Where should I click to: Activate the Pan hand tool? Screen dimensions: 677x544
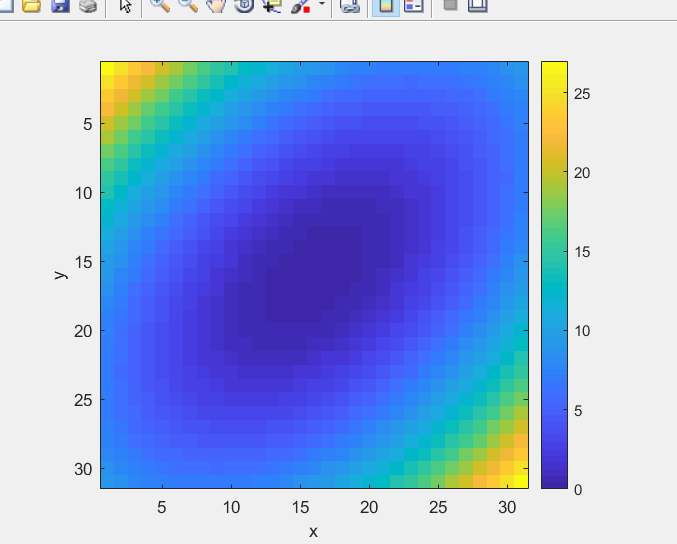point(216,5)
